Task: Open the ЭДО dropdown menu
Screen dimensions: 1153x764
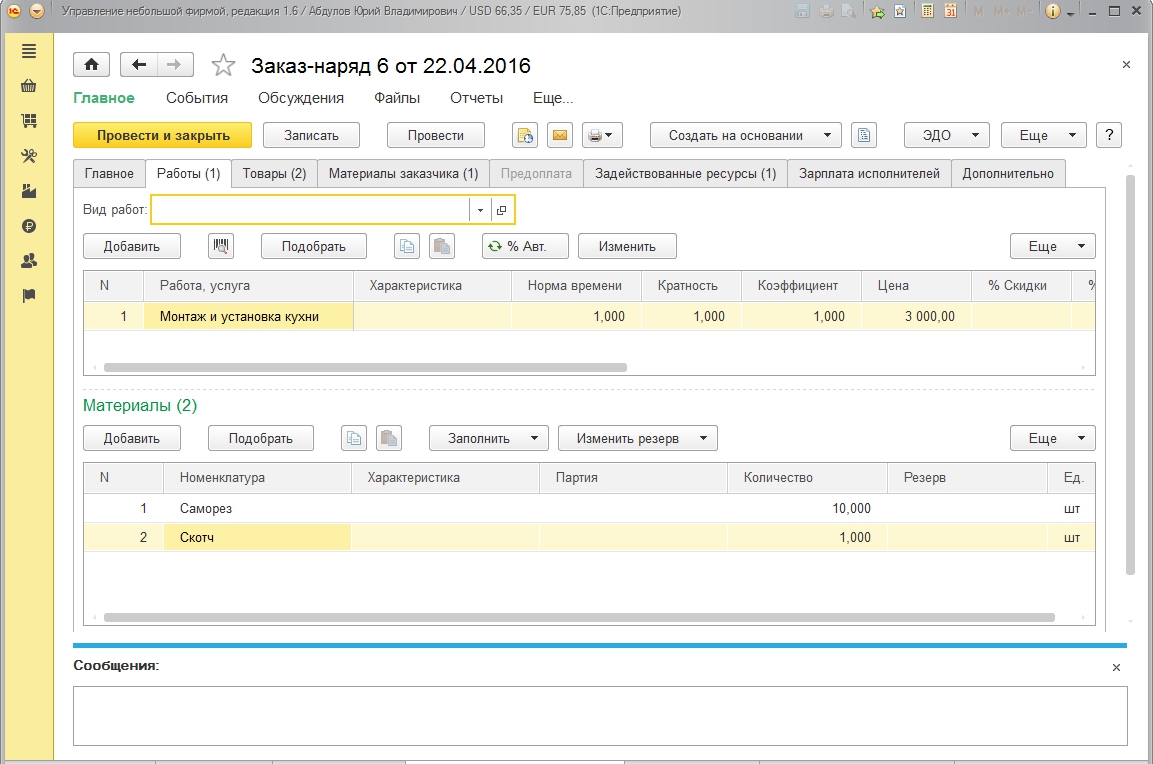Action: coord(946,135)
